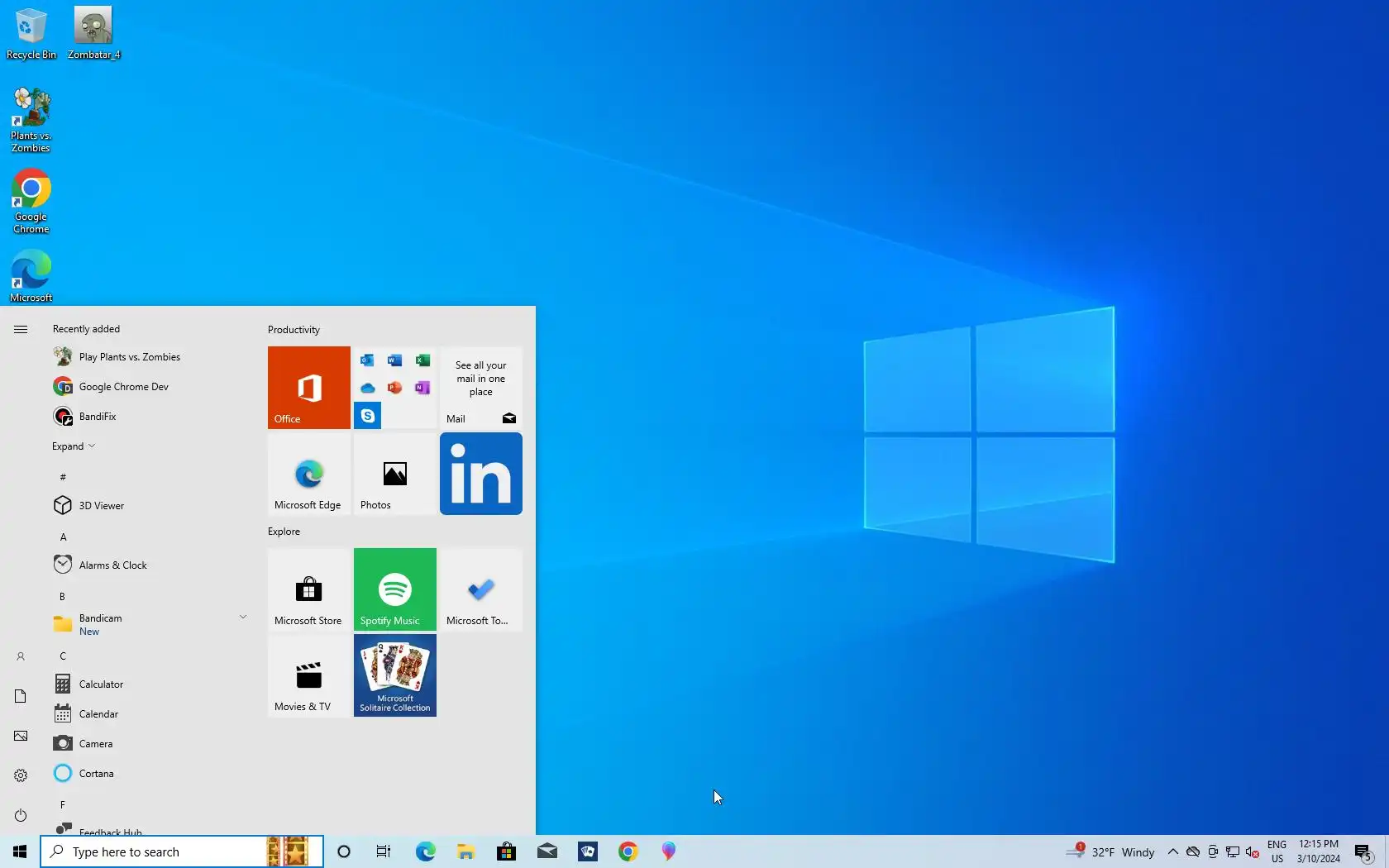Screen dimensions: 1389x868
Task: Open the weather widget showing 32°F Windy
Action: tap(1110, 851)
